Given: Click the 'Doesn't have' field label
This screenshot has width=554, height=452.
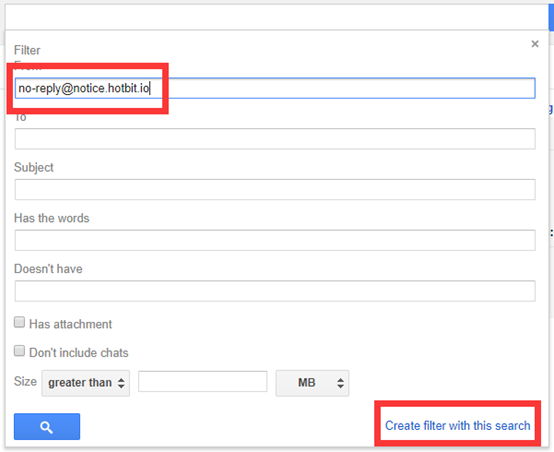Looking at the screenshot, I should click(x=48, y=269).
